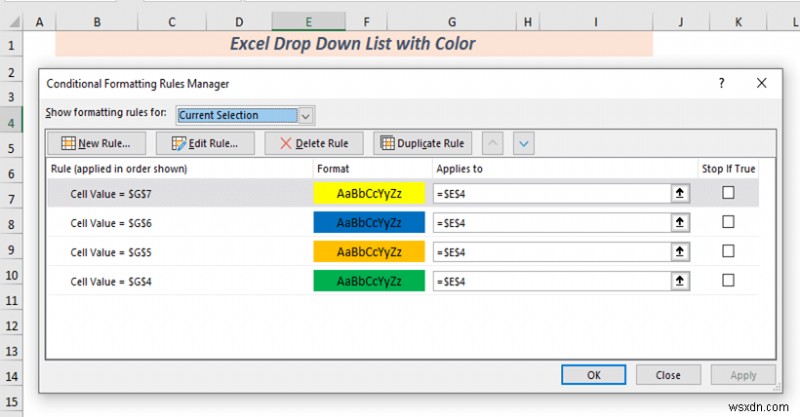Select row 15 header in worksheet
Image resolution: width=800 pixels, height=417 pixels.
[x=11, y=402]
